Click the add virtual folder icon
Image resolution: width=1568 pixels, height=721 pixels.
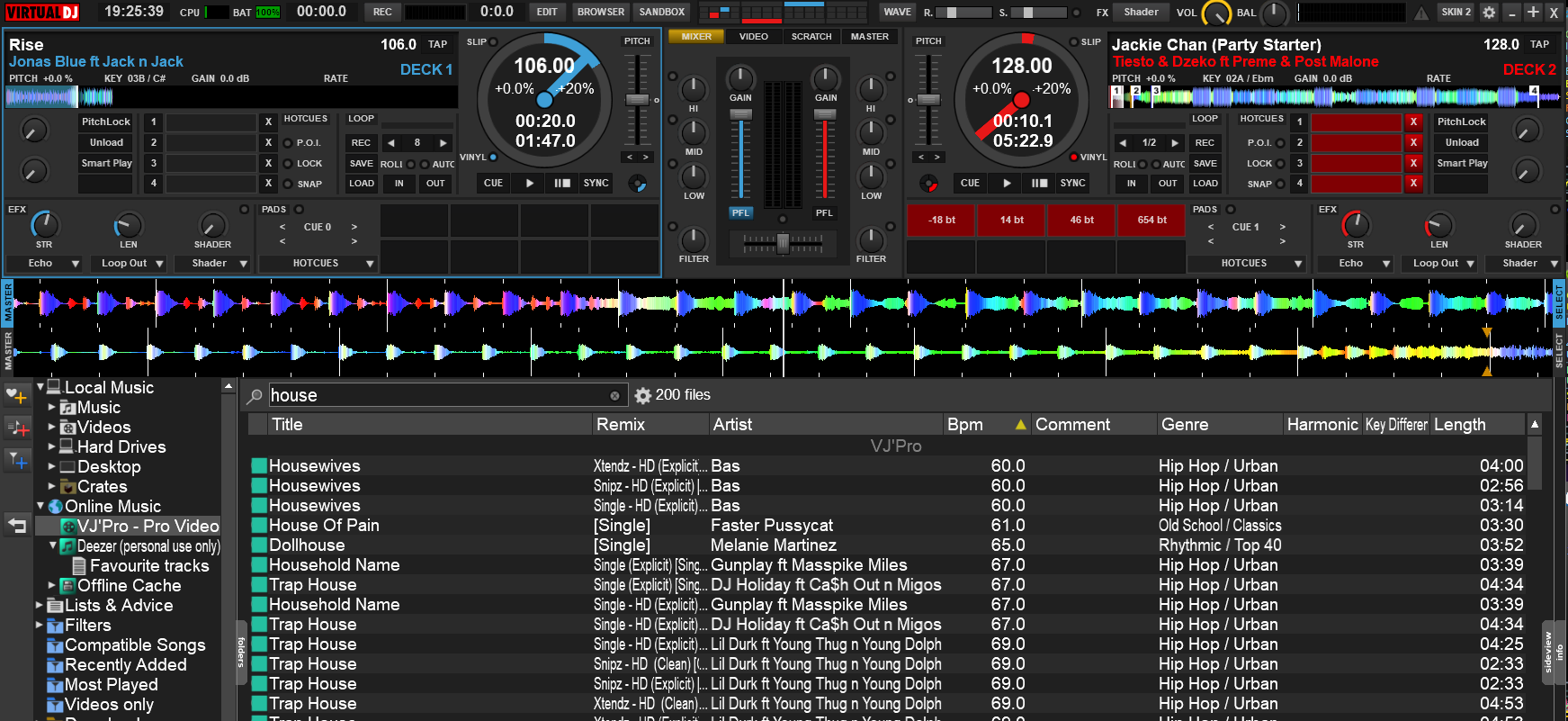17,428
